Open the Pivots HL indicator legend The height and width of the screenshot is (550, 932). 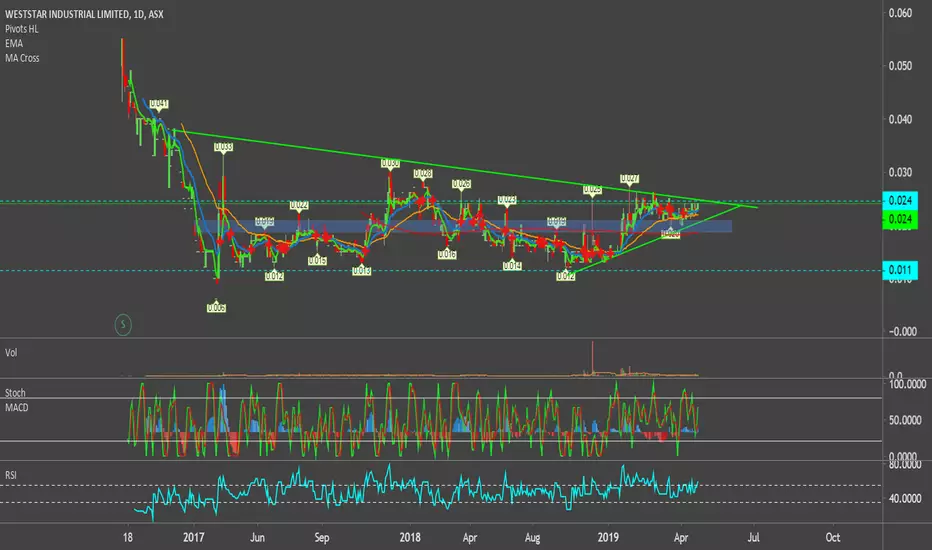coord(21,29)
